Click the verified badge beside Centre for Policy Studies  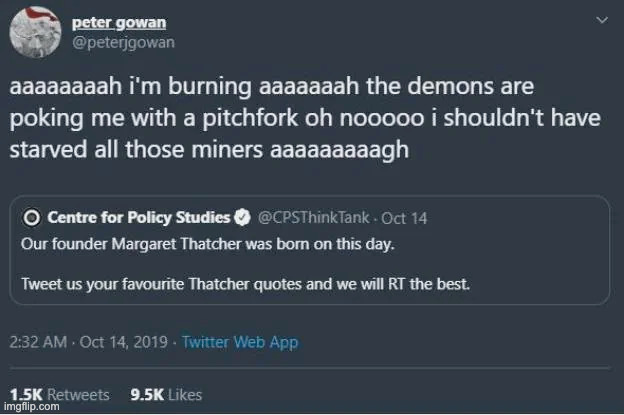click(x=242, y=217)
